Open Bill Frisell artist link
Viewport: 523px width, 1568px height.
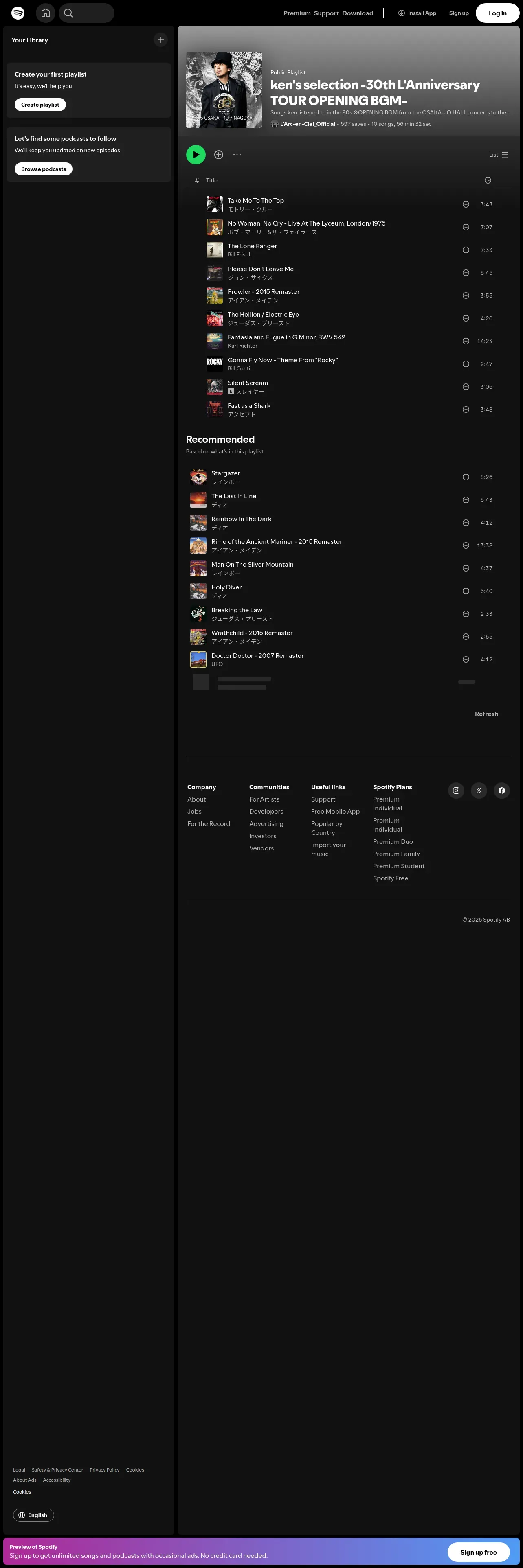pyautogui.click(x=239, y=254)
